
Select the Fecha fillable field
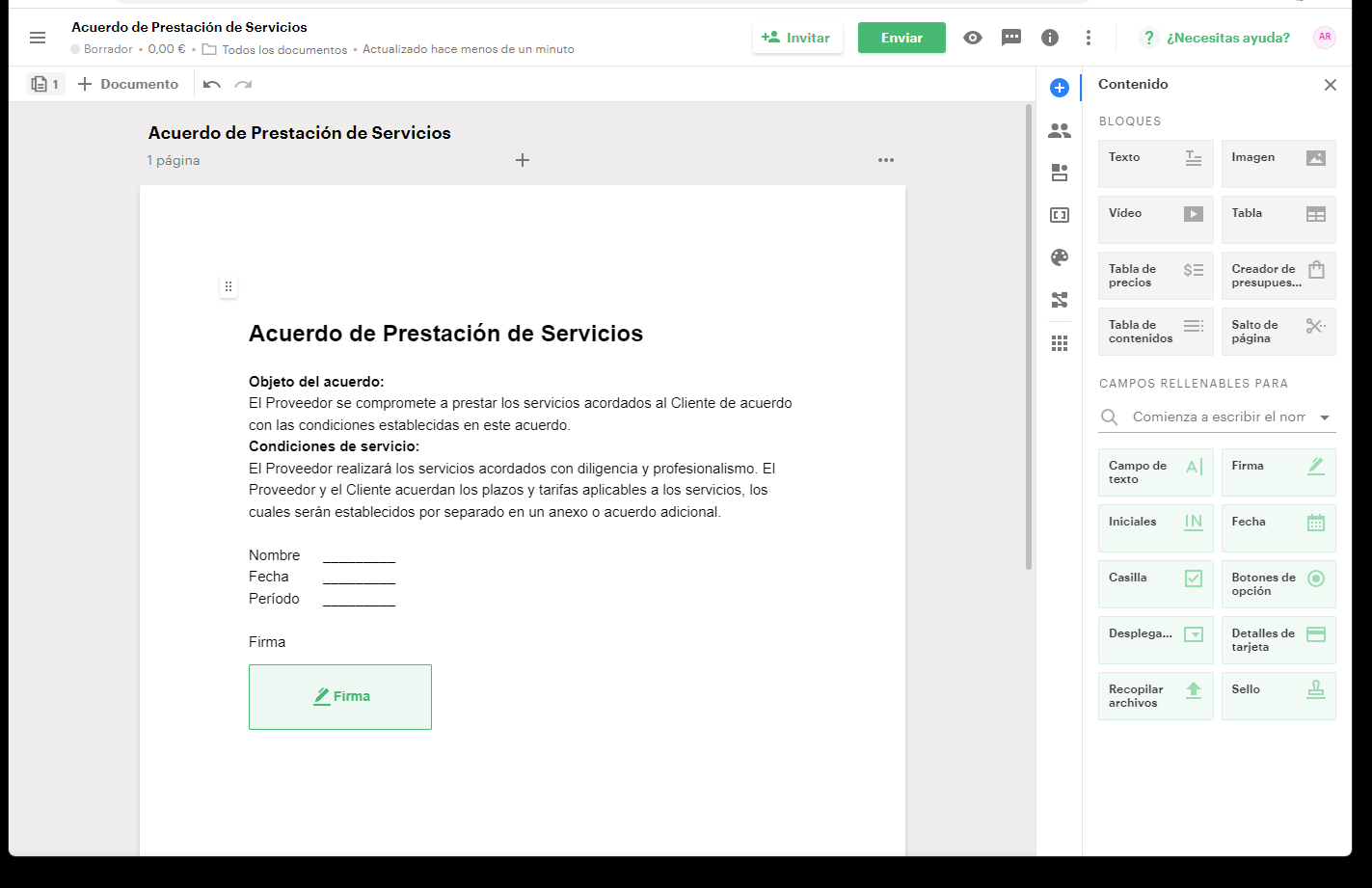click(1278, 528)
